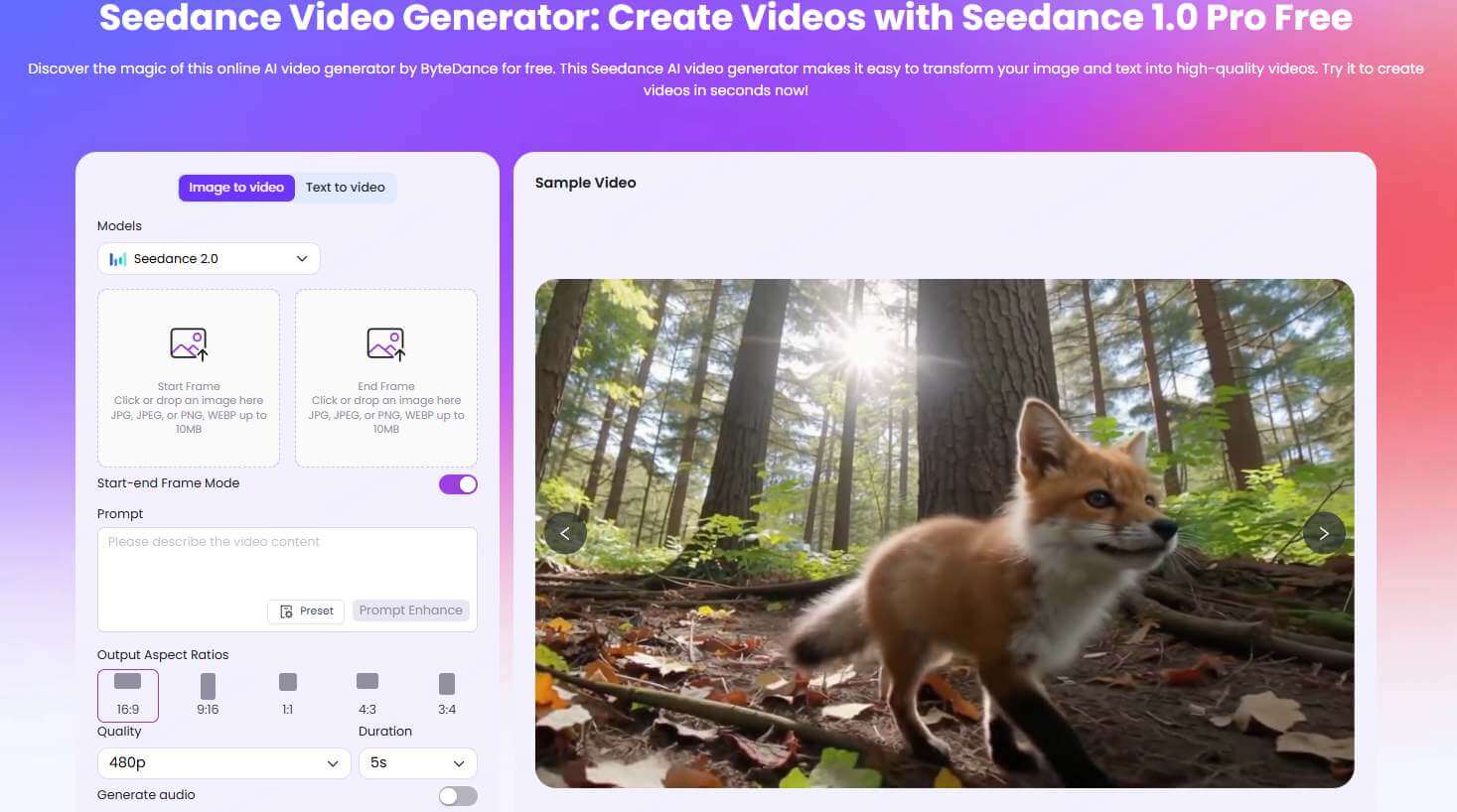
Task: Select the 4:3 aspect ratio icon
Action: tap(366, 681)
